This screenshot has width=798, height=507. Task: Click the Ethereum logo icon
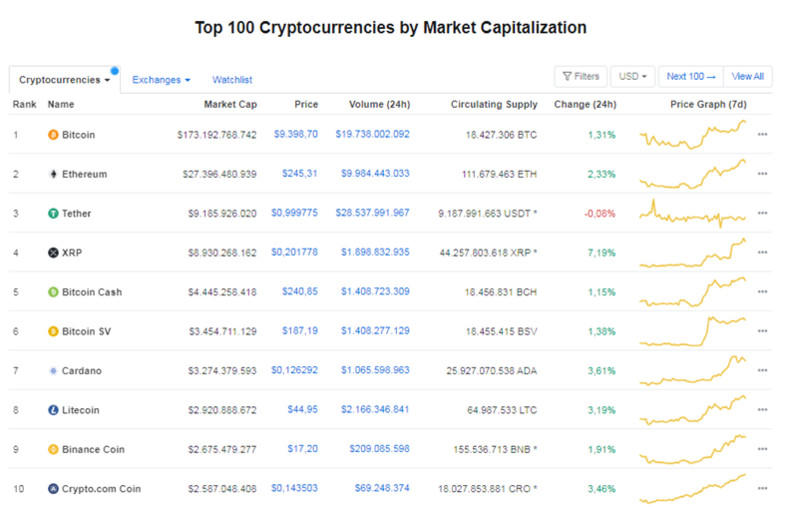coord(53,174)
